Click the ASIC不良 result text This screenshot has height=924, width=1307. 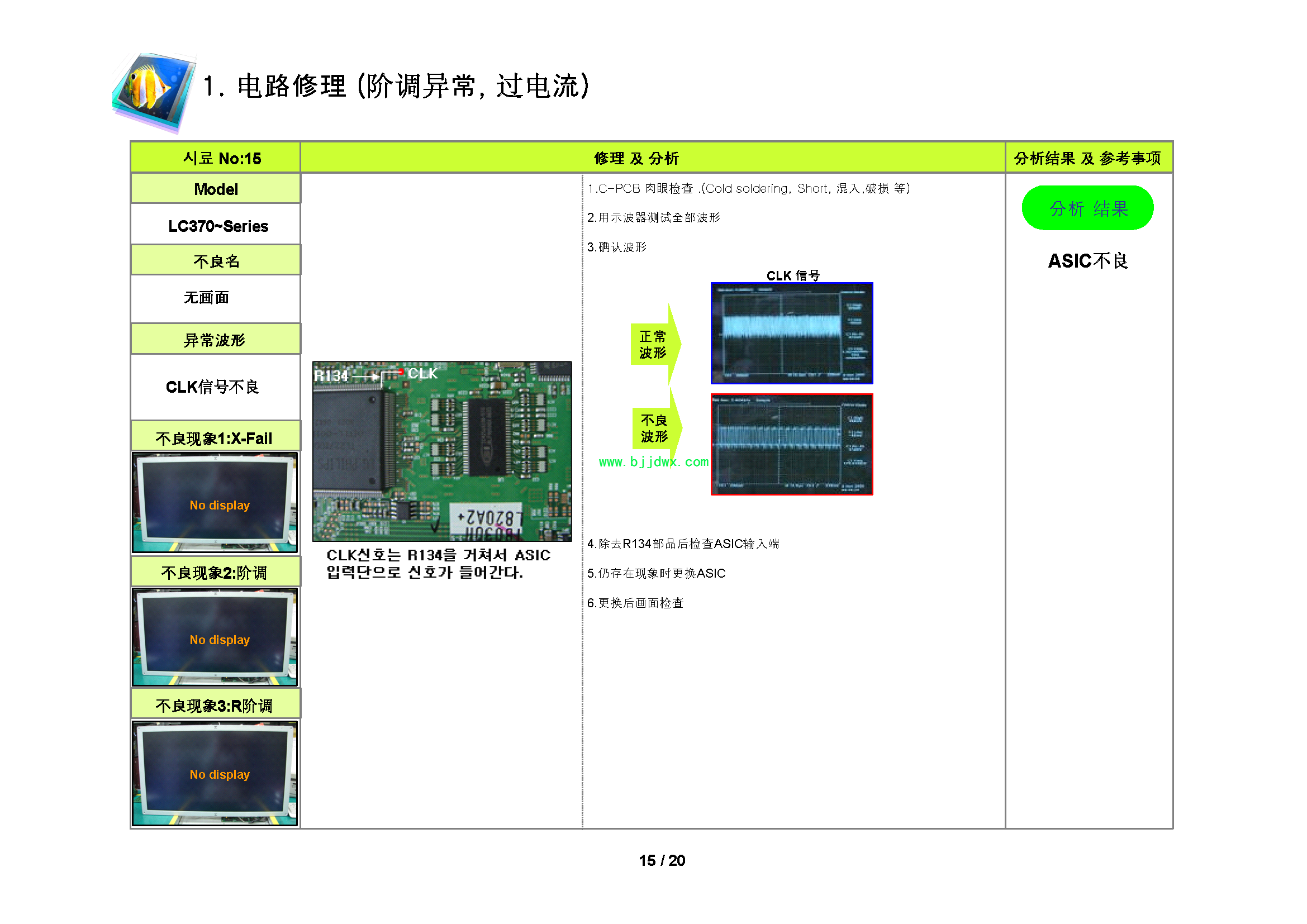point(1087,261)
